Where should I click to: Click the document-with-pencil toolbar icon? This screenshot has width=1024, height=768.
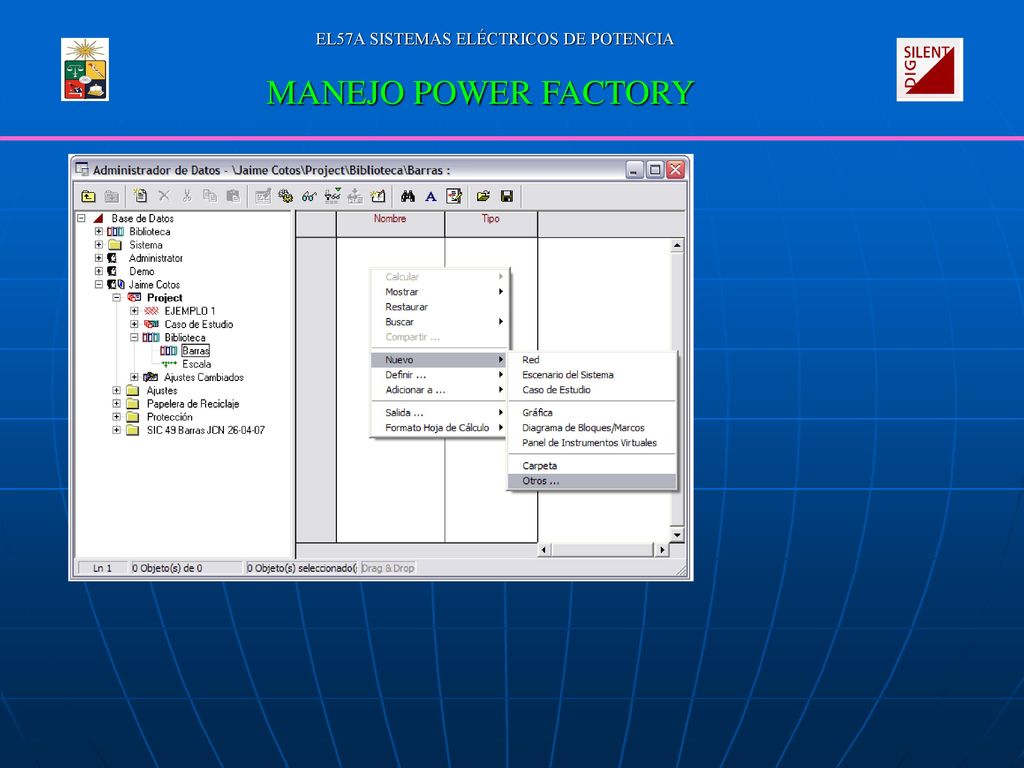(454, 196)
